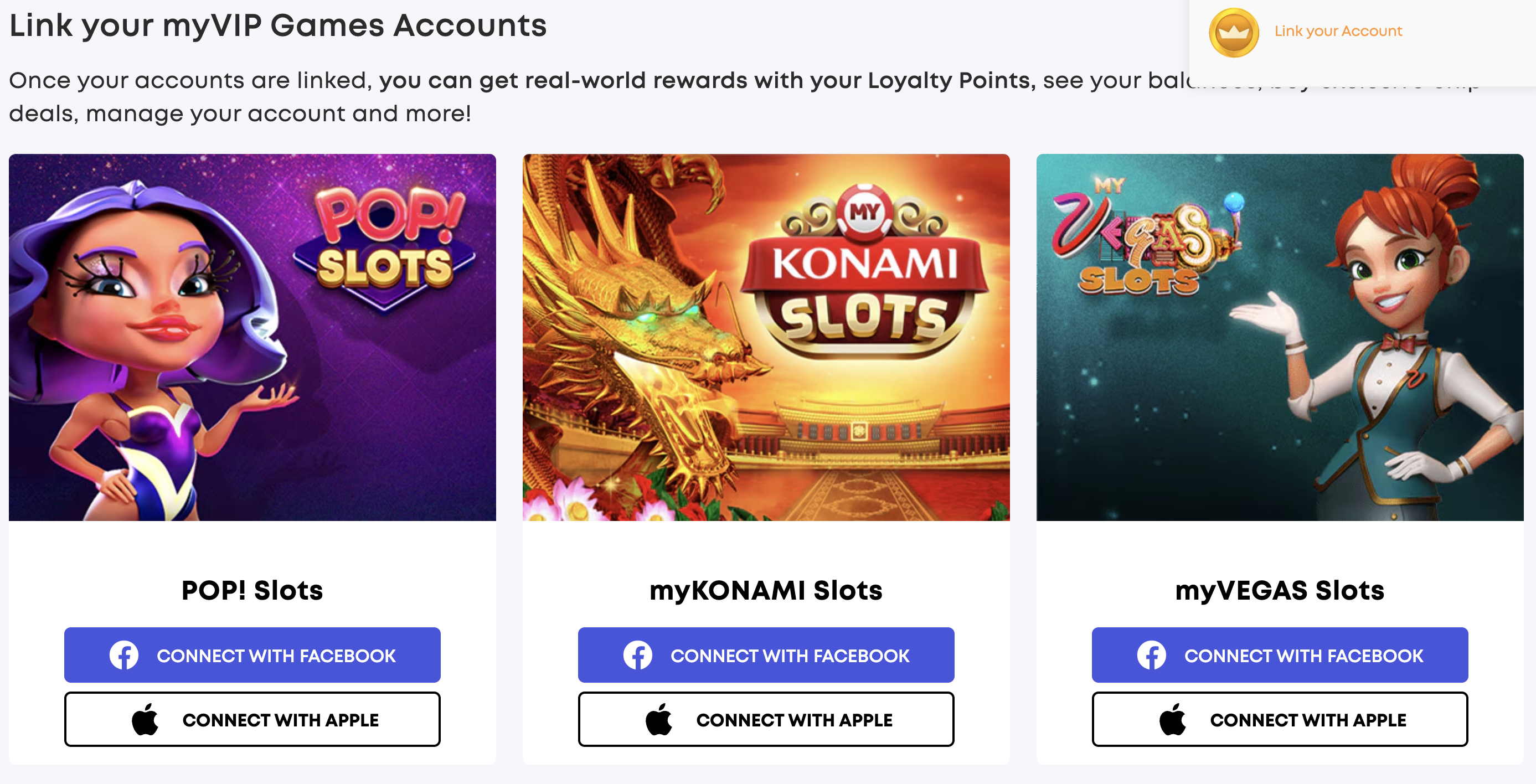This screenshot has width=1536, height=784.
Task: Connect myKONAMI Slots with Apple
Action: click(x=766, y=719)
